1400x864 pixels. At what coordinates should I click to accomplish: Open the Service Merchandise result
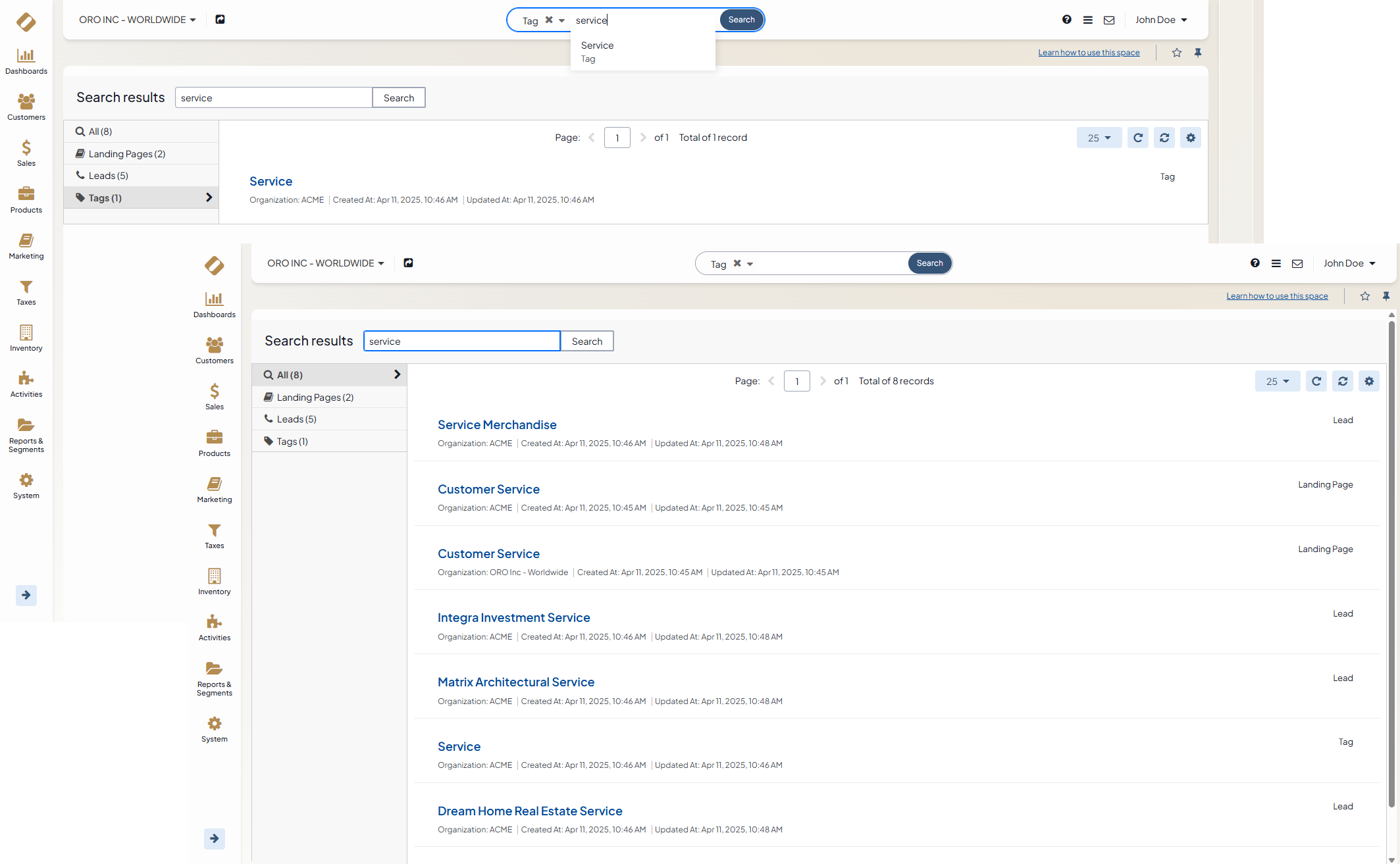click(496, 425)
